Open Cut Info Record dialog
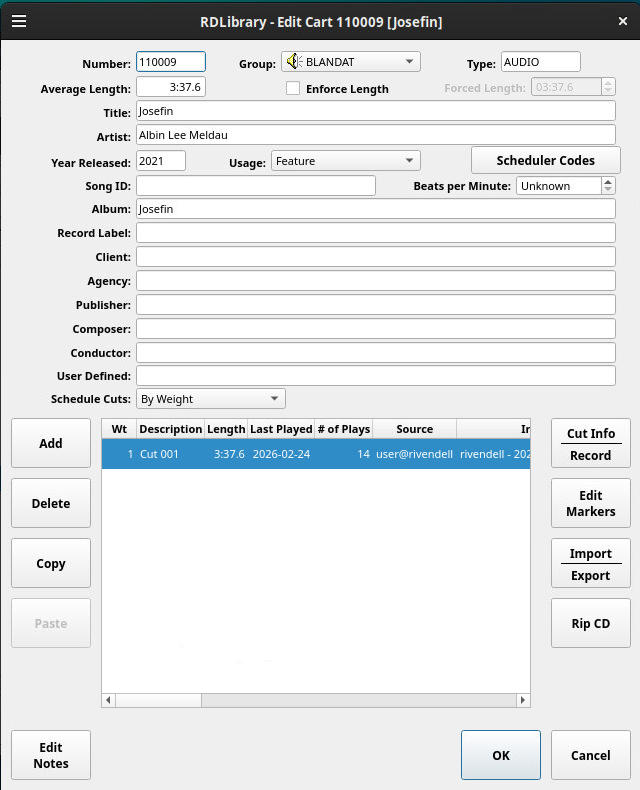Screen dimensions: 640x790 591,443
